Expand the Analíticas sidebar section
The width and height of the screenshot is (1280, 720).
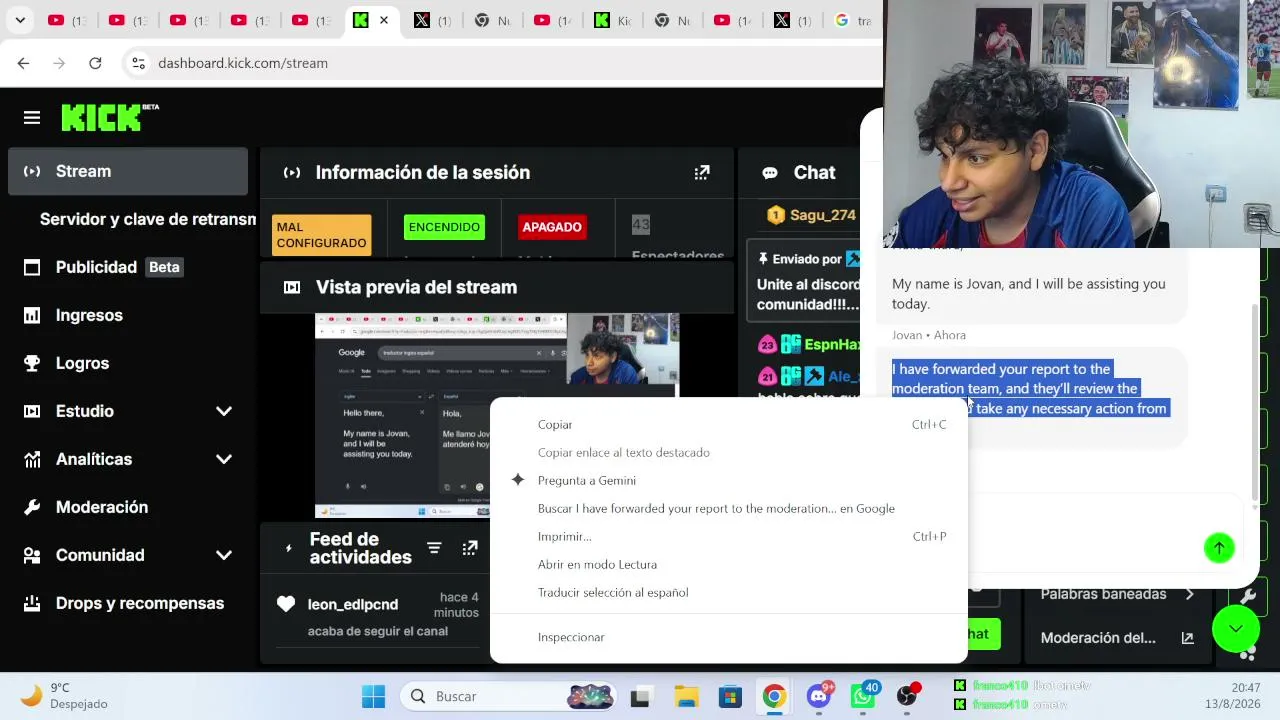(x=224, y=459)
